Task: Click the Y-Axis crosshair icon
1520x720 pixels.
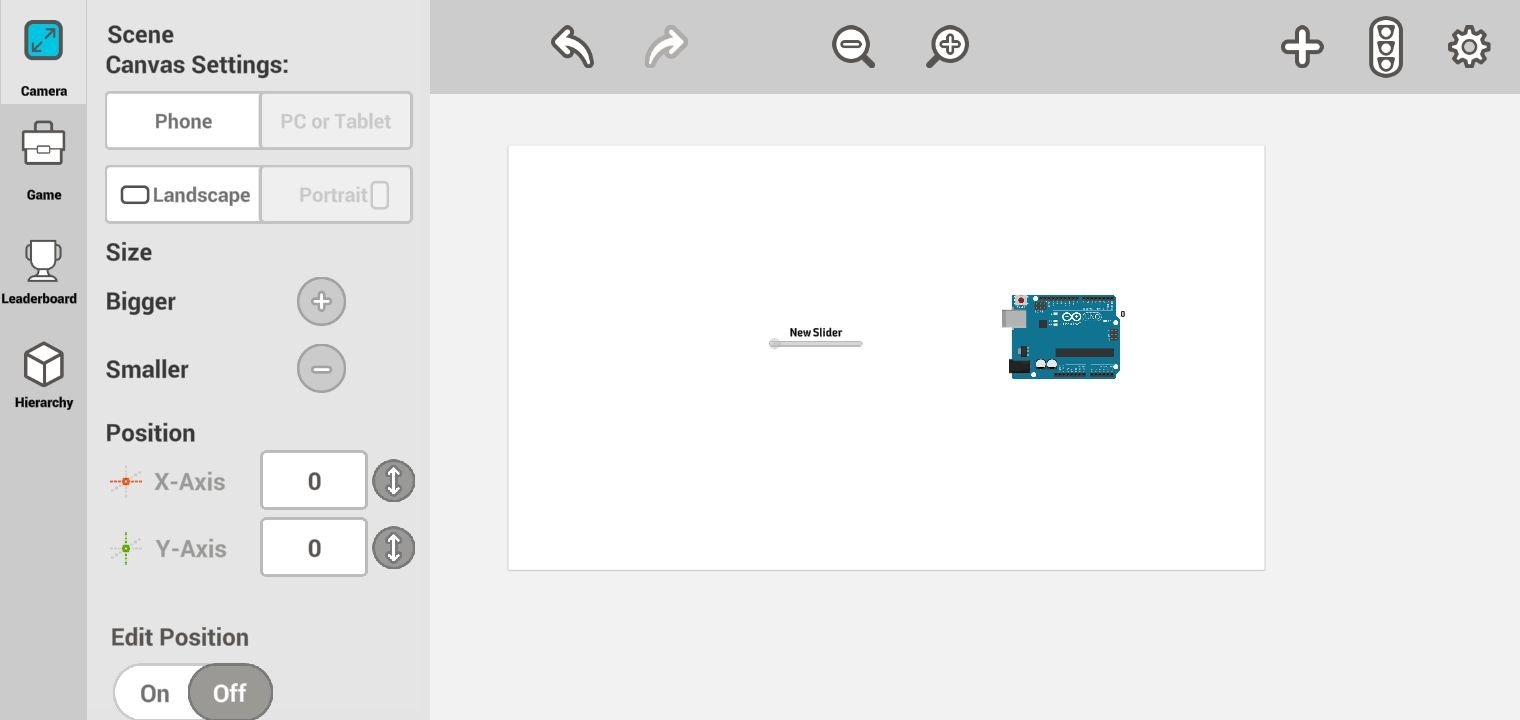Action: [x=126, y=548]
